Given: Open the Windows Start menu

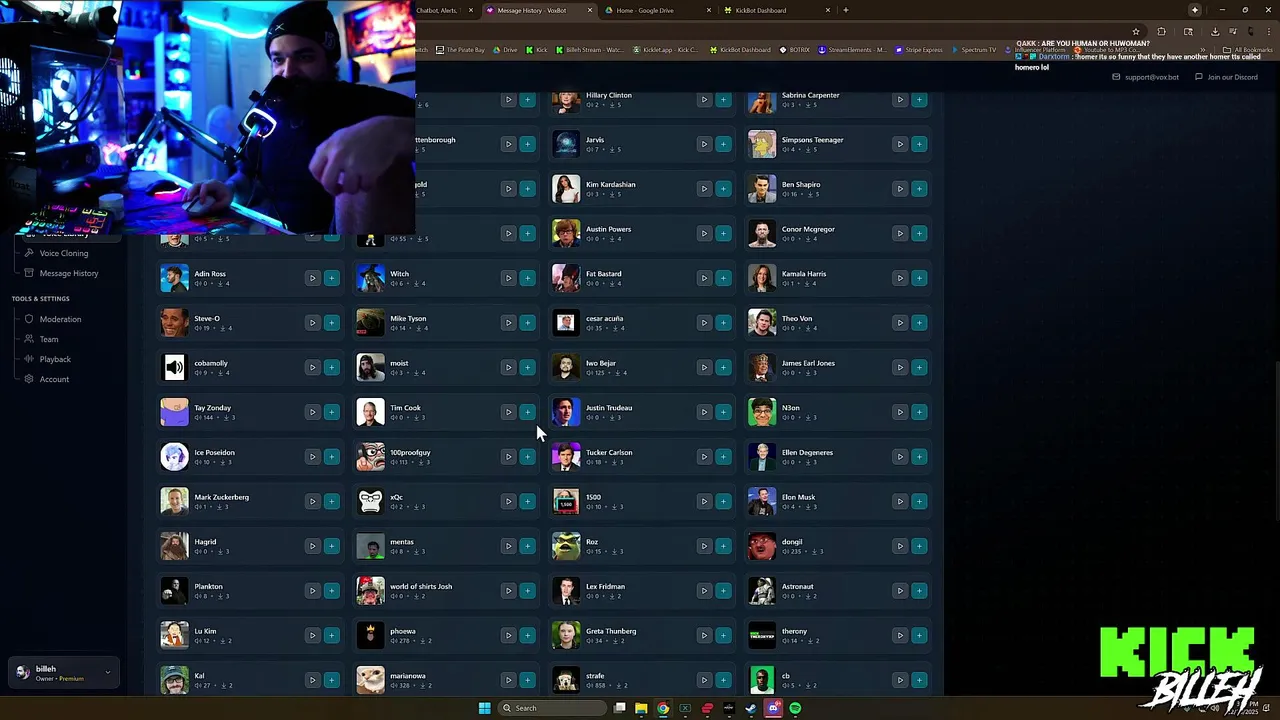Looking at the screenshot, I should coord(484,708).
